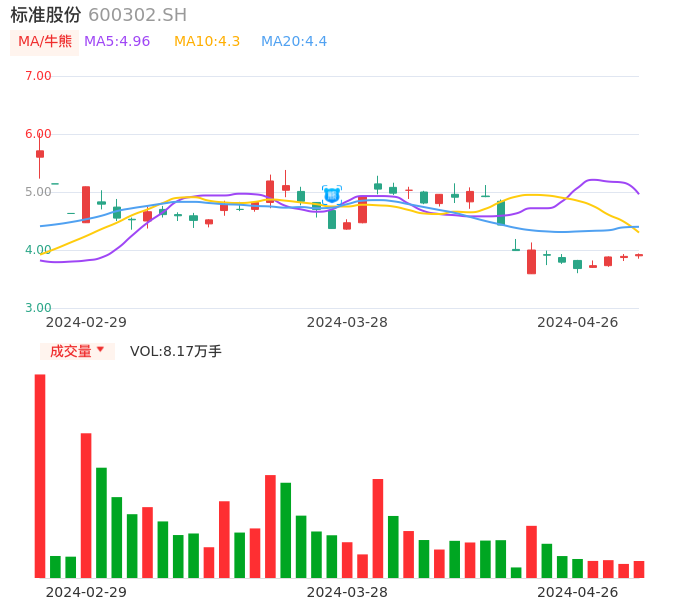This screenshot has width=686, height=606.
Task: Click the red dropdown triangle beside 成交量
Action: [100, 350]
